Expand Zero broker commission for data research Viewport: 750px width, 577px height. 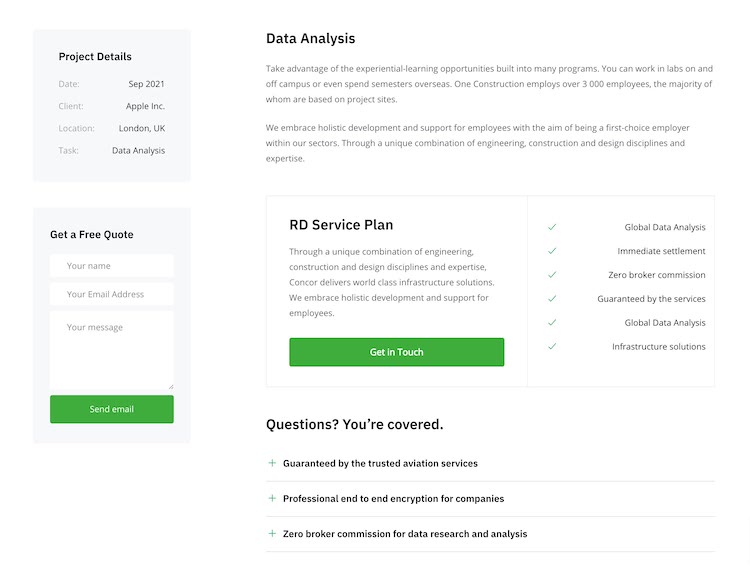(x=404, y=534)
